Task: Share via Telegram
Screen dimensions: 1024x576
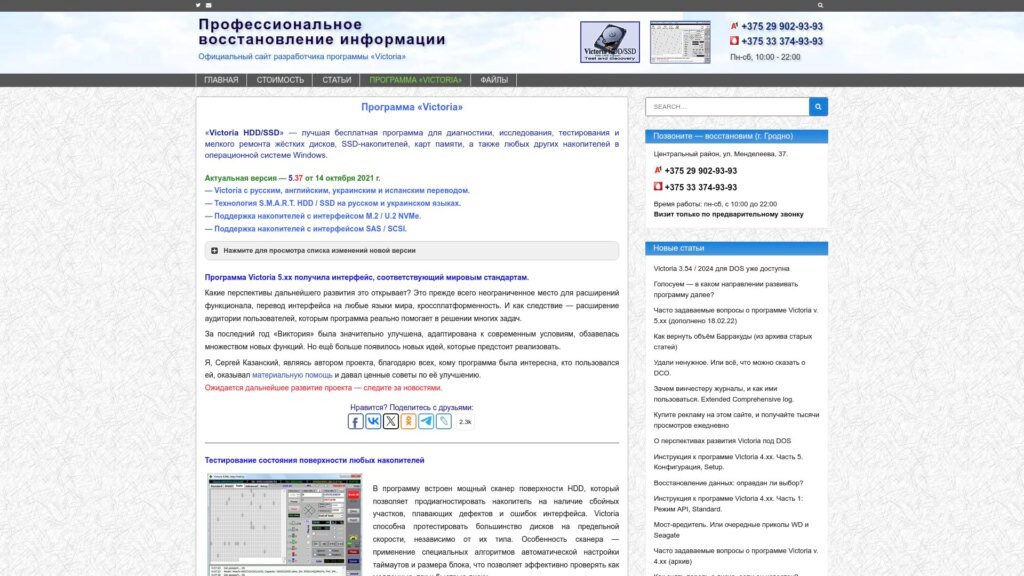Action: click(x=426, y=421)
